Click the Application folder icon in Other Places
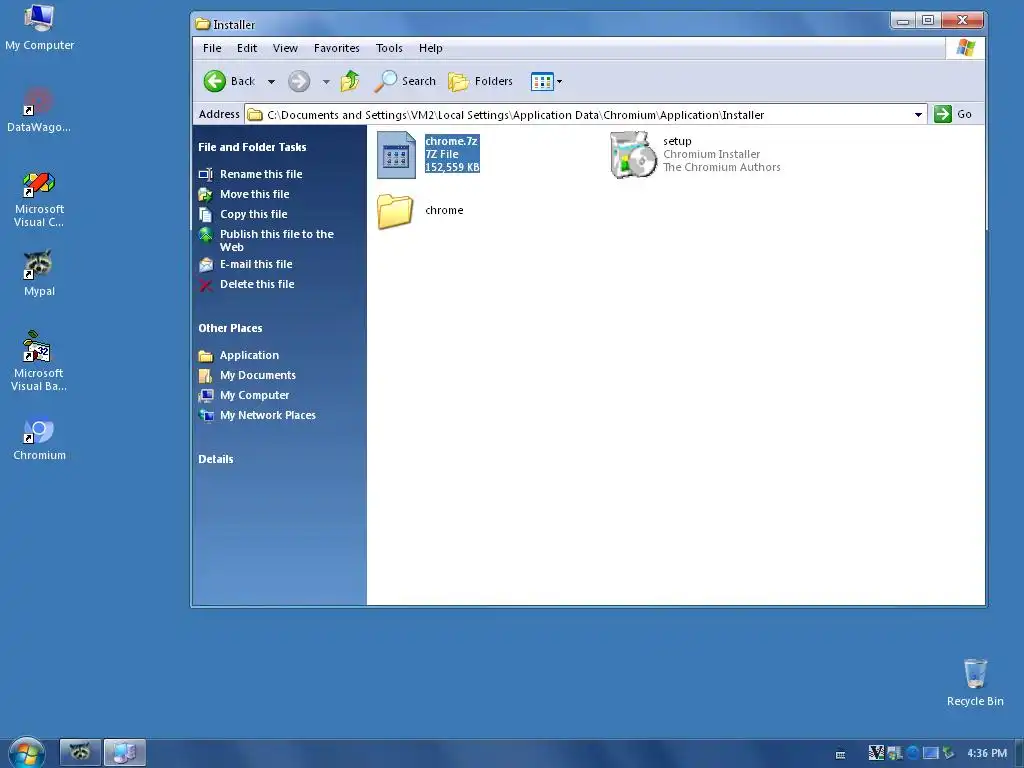This screenshot has height=768, width=1024. click(x=206, y=356)
